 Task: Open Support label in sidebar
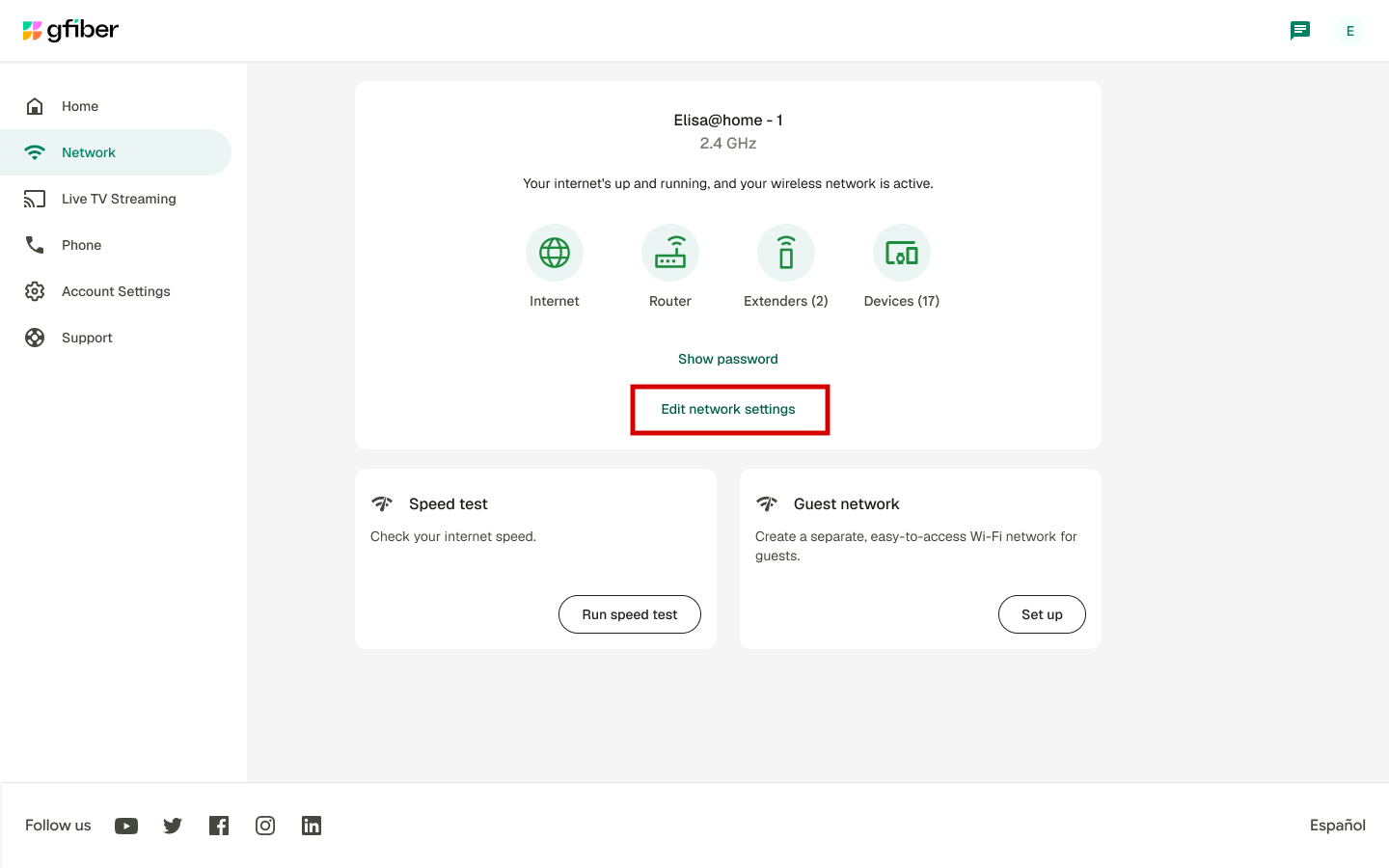click(x=87, y=338)
